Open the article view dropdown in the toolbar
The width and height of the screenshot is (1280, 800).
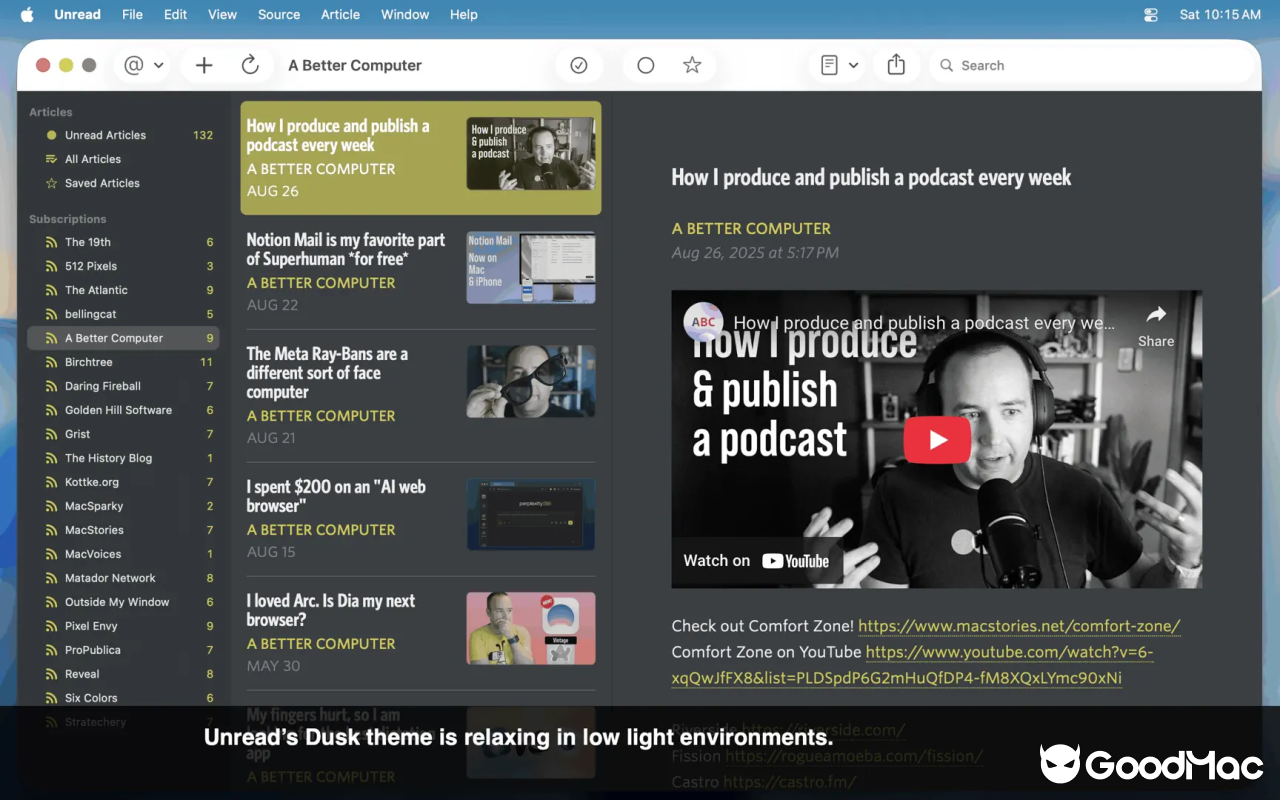coord(840,65)
